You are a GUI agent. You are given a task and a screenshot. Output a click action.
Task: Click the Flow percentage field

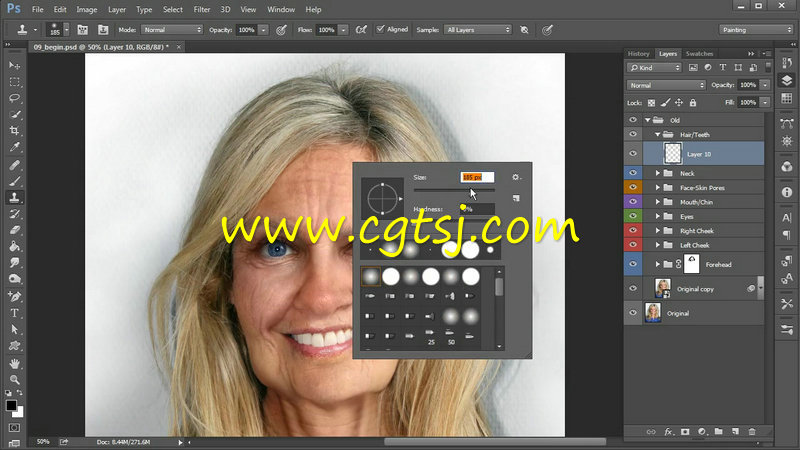click(327, 30)
